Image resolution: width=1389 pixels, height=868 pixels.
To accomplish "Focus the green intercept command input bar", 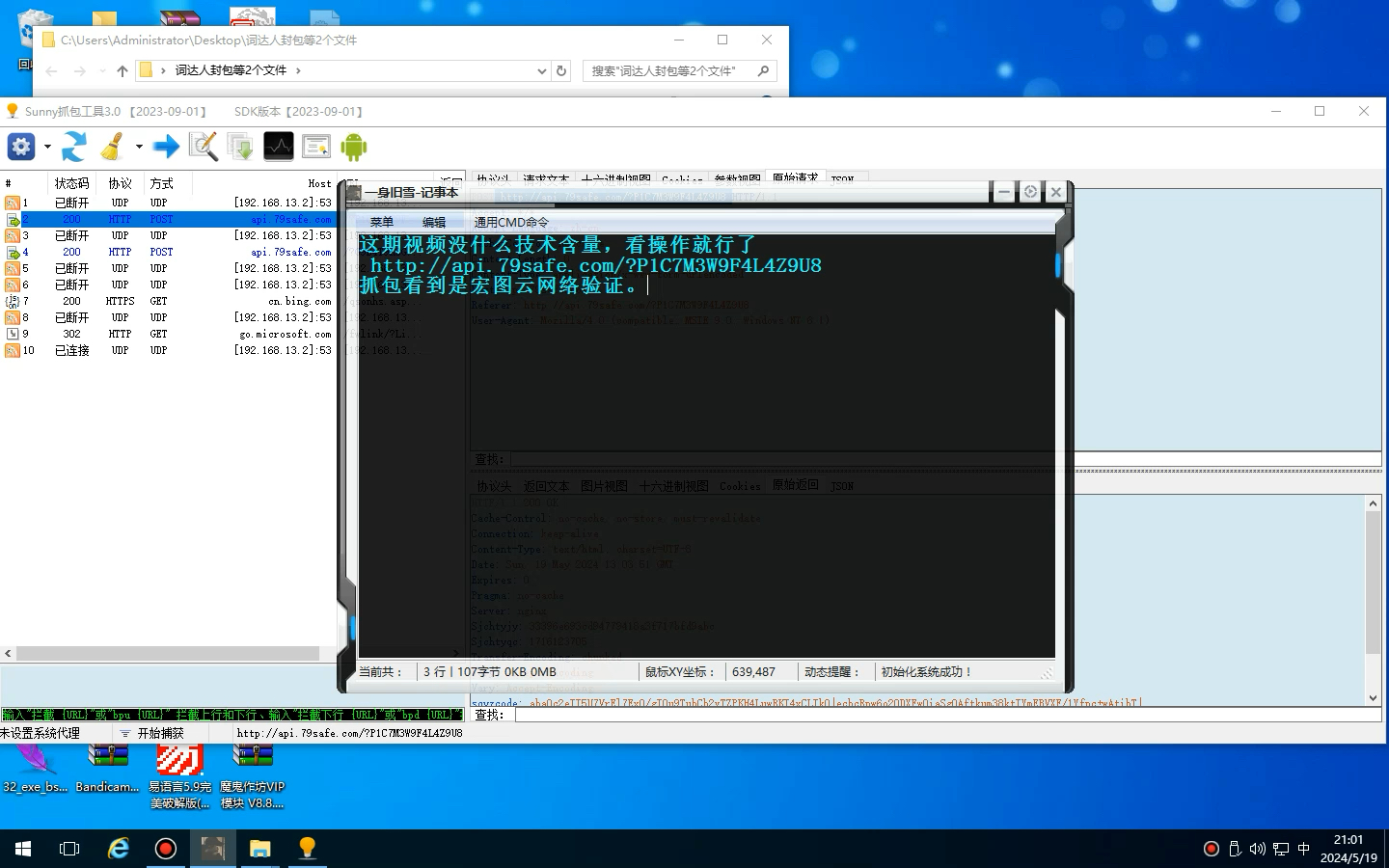I will pos(232,715).
